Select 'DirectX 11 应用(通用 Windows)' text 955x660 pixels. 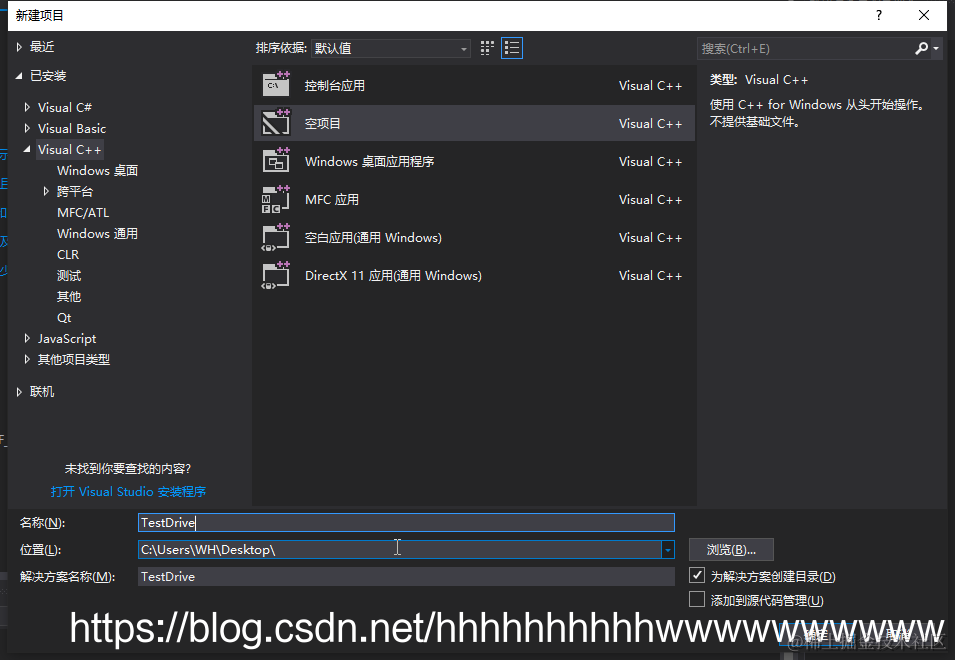click(x=393, y=275)
